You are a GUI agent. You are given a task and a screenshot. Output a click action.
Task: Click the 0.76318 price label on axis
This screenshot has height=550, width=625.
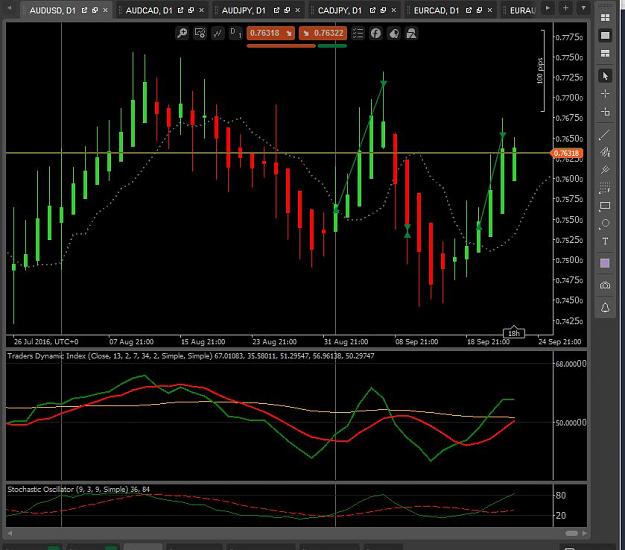coord(566,153)
